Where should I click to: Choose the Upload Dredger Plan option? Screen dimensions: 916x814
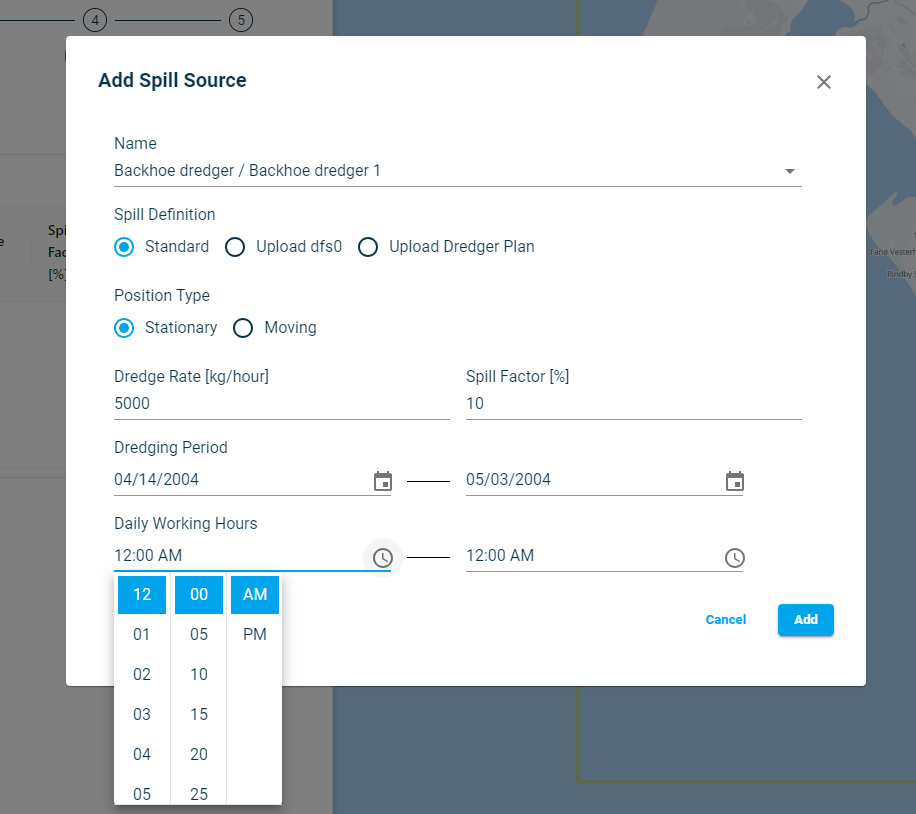coord(368,247)
